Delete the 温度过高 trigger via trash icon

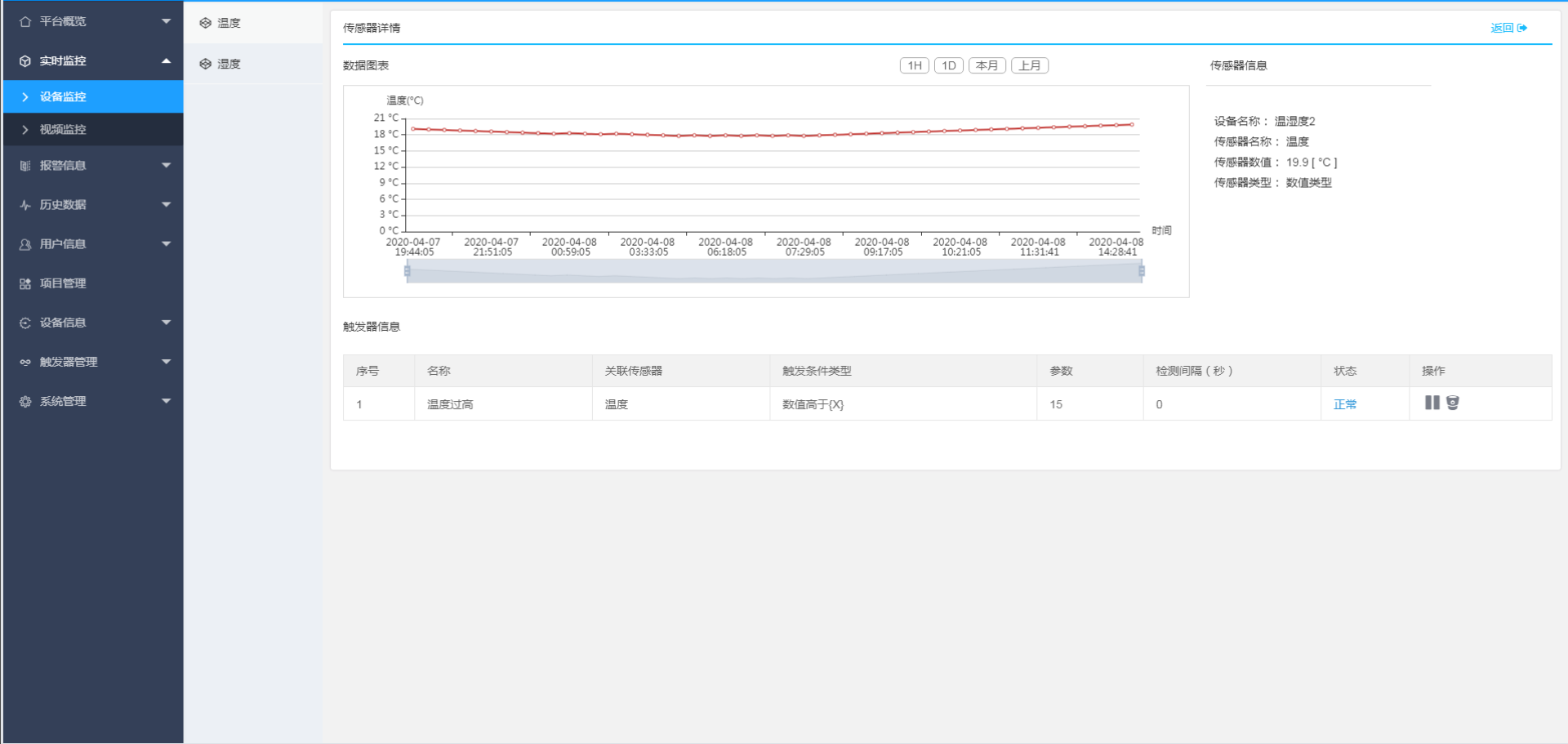click(x=1453, y=403)
